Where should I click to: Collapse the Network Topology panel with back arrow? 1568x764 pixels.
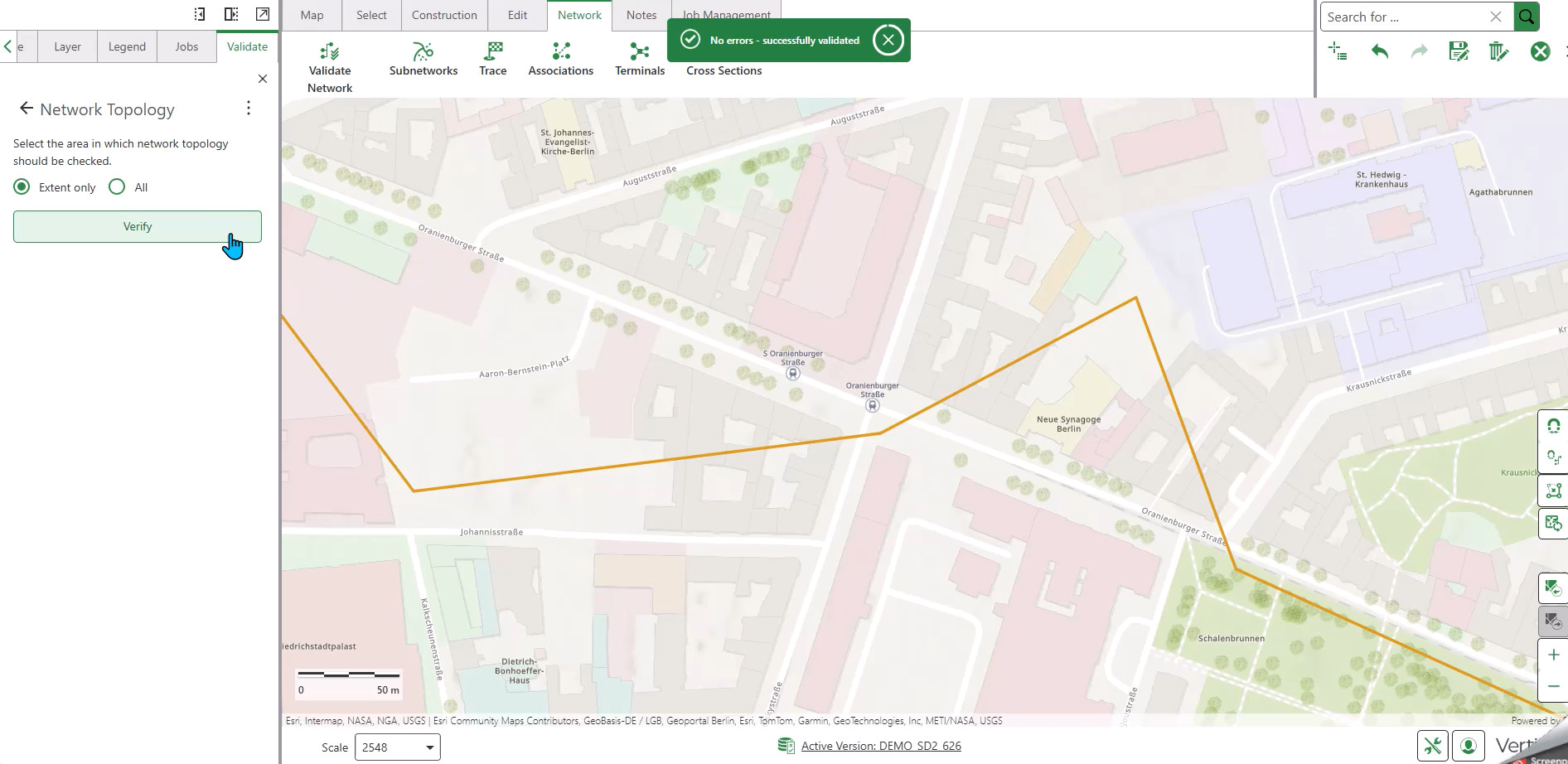26,108
